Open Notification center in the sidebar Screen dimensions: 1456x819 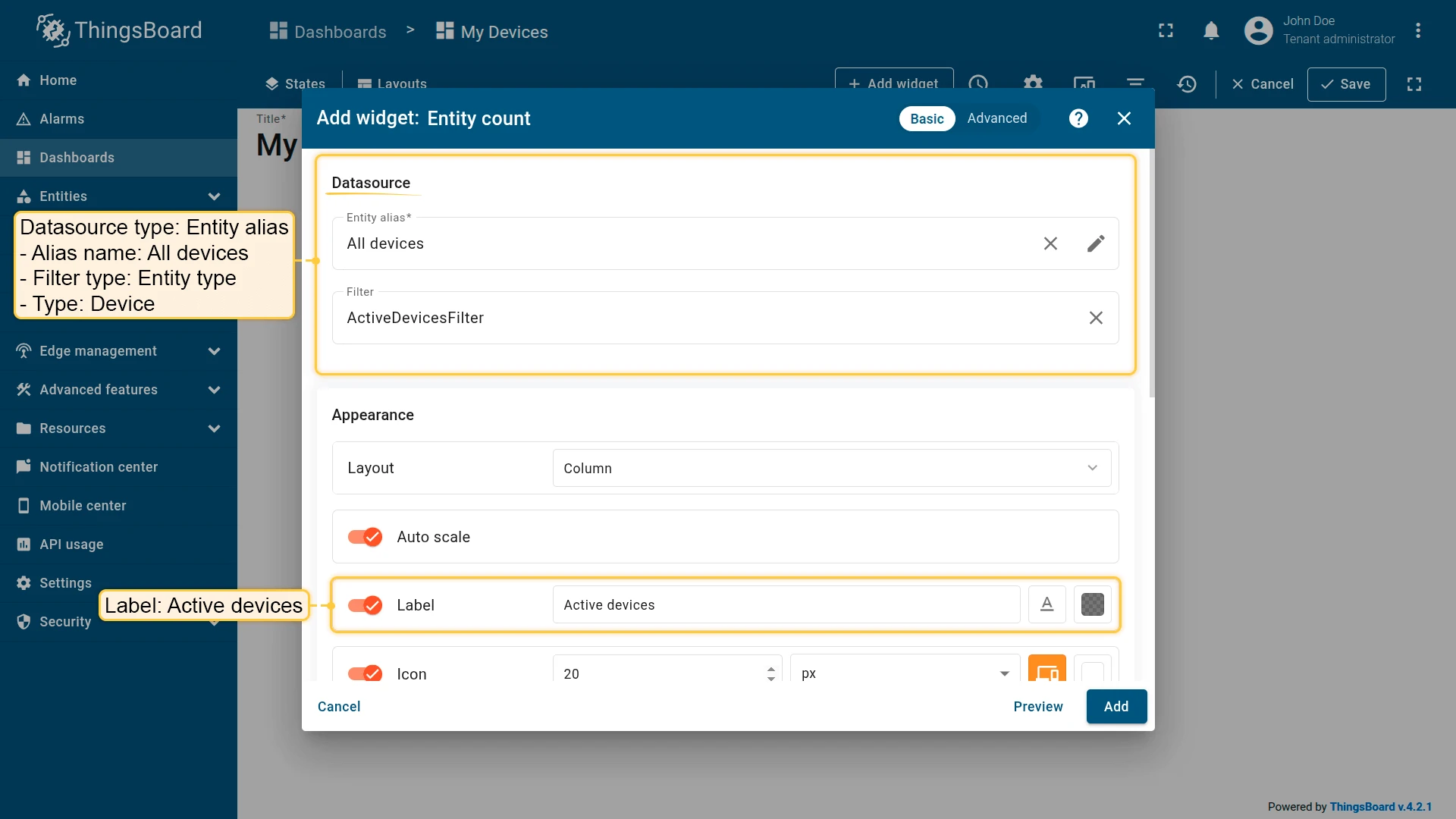coord(118,467)
